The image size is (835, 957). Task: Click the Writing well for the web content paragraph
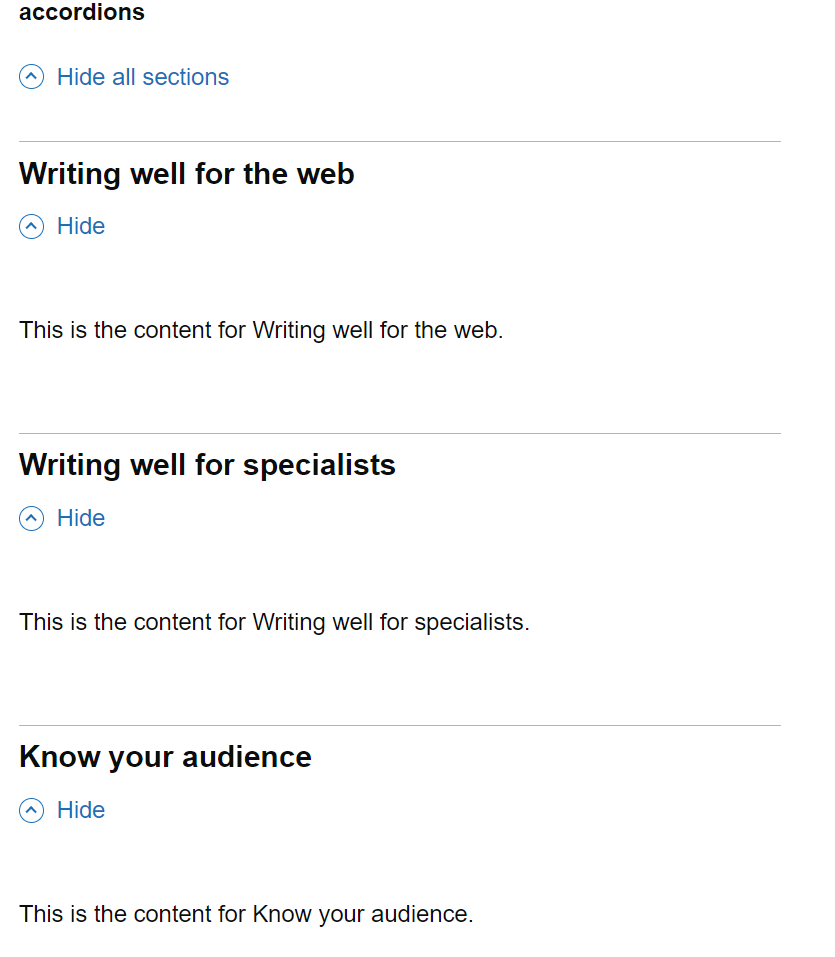click(261, 330)
